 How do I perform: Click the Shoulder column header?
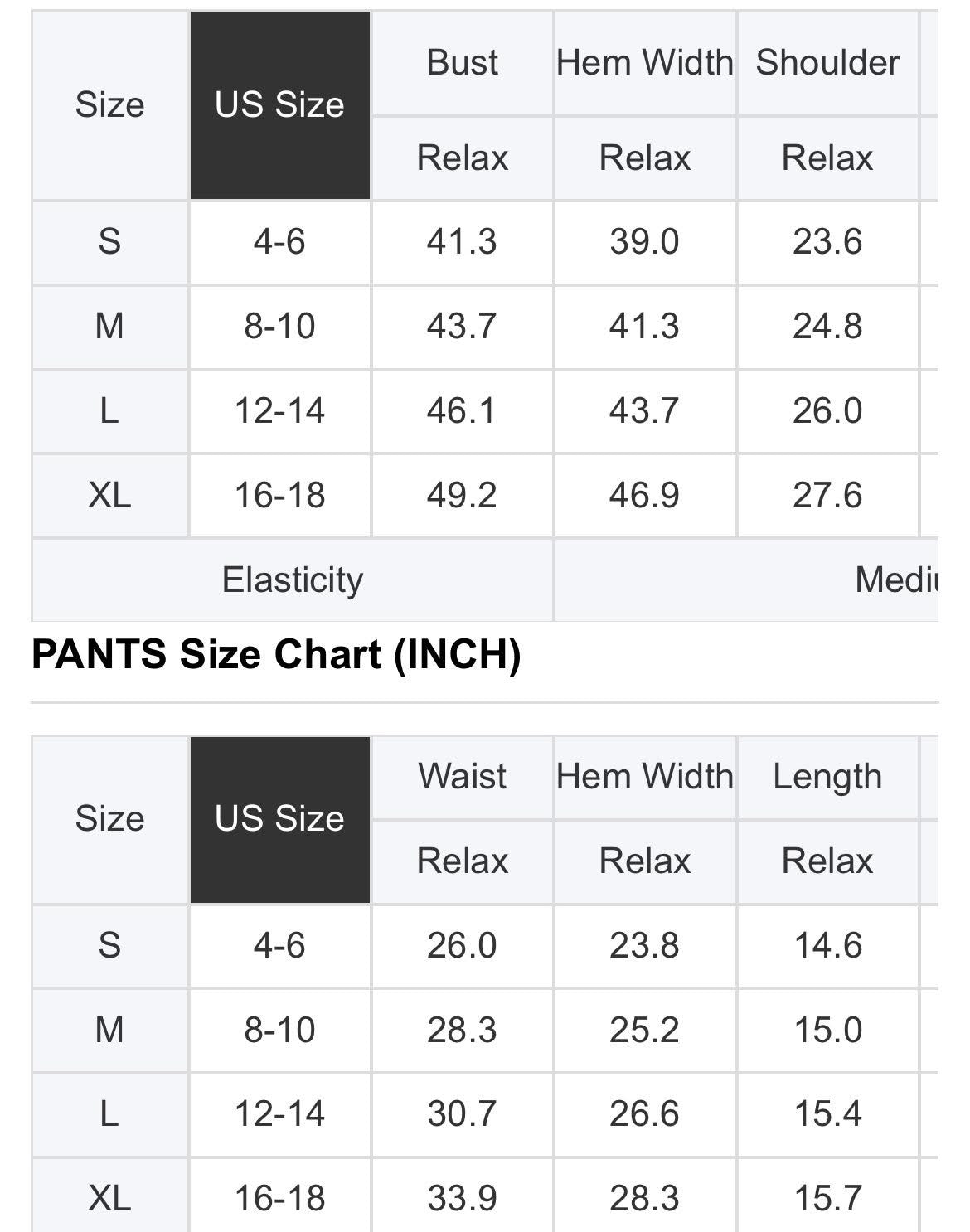(827, 63)
